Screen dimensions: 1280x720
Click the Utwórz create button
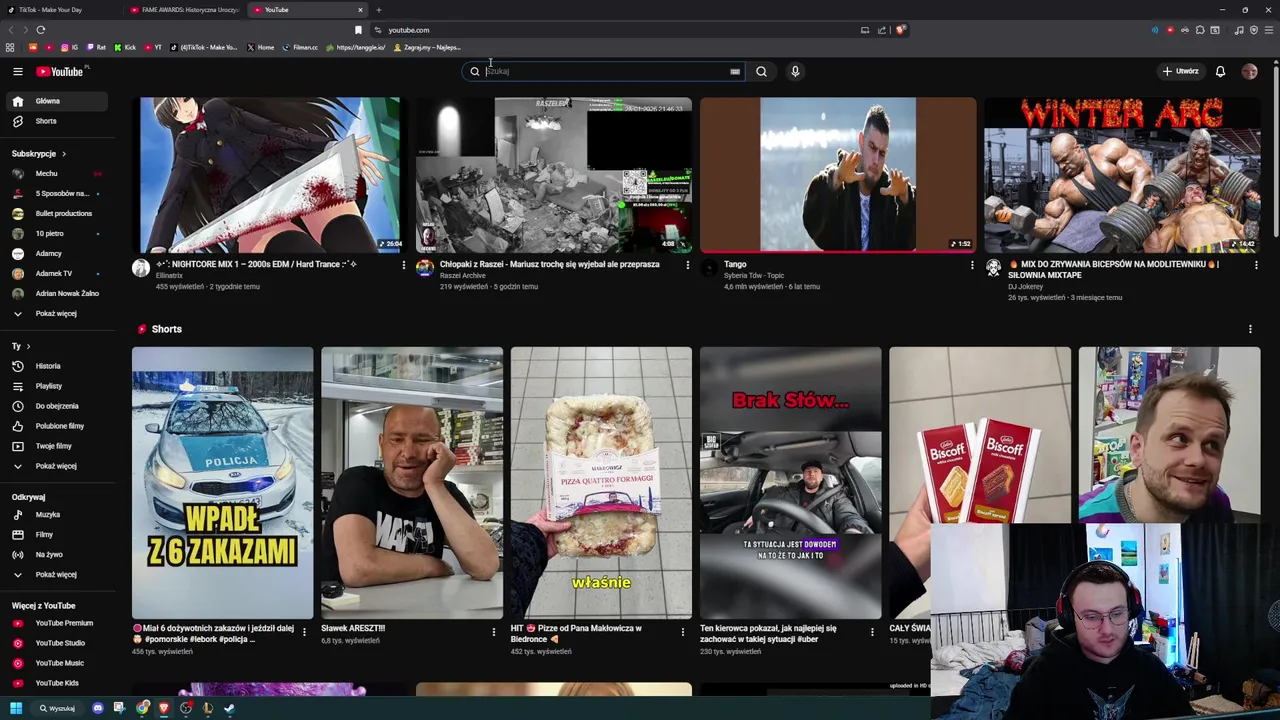[x=1180, y=71]
